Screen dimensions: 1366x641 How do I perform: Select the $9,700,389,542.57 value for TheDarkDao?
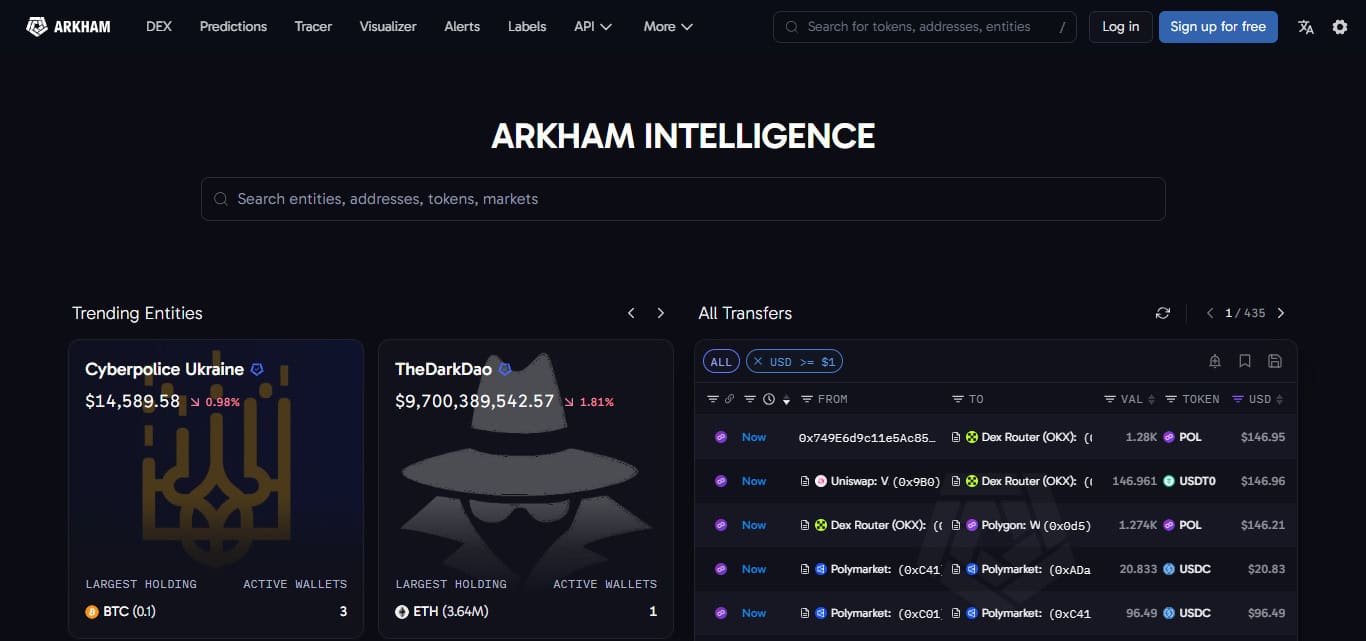click(x=474, y=401)
